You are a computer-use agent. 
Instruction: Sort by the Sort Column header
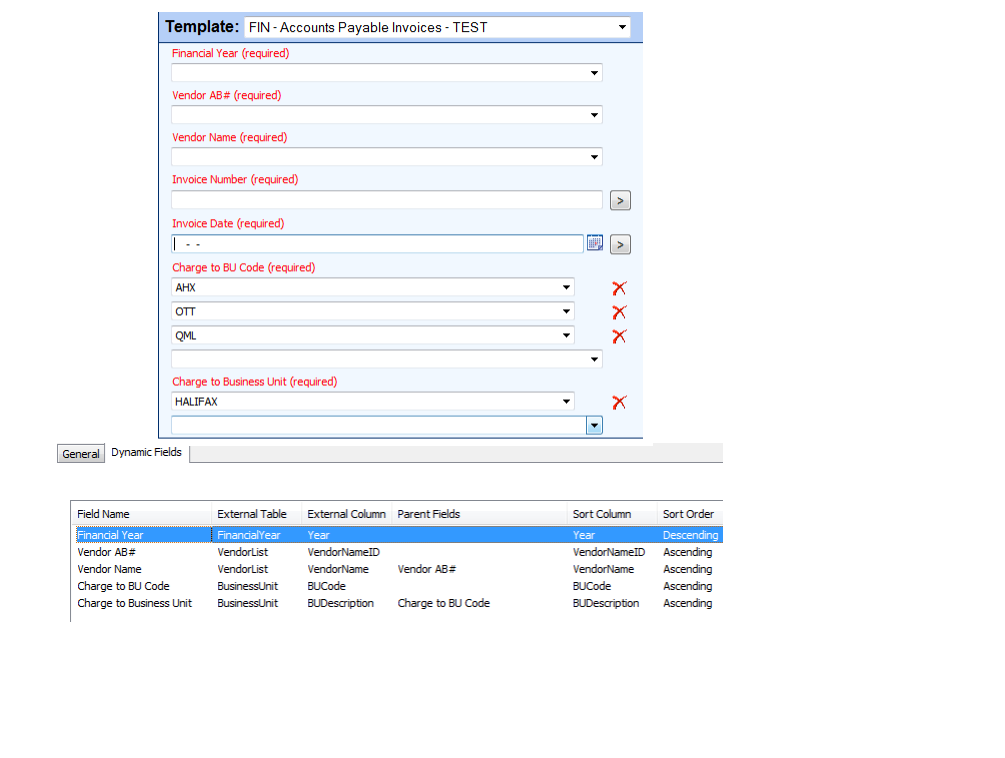tap(612, 514)
